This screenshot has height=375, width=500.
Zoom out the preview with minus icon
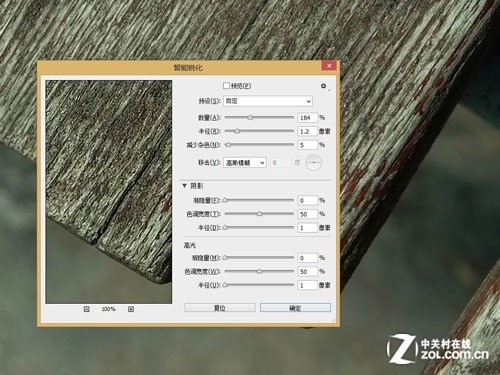click(x=87, y=309)
